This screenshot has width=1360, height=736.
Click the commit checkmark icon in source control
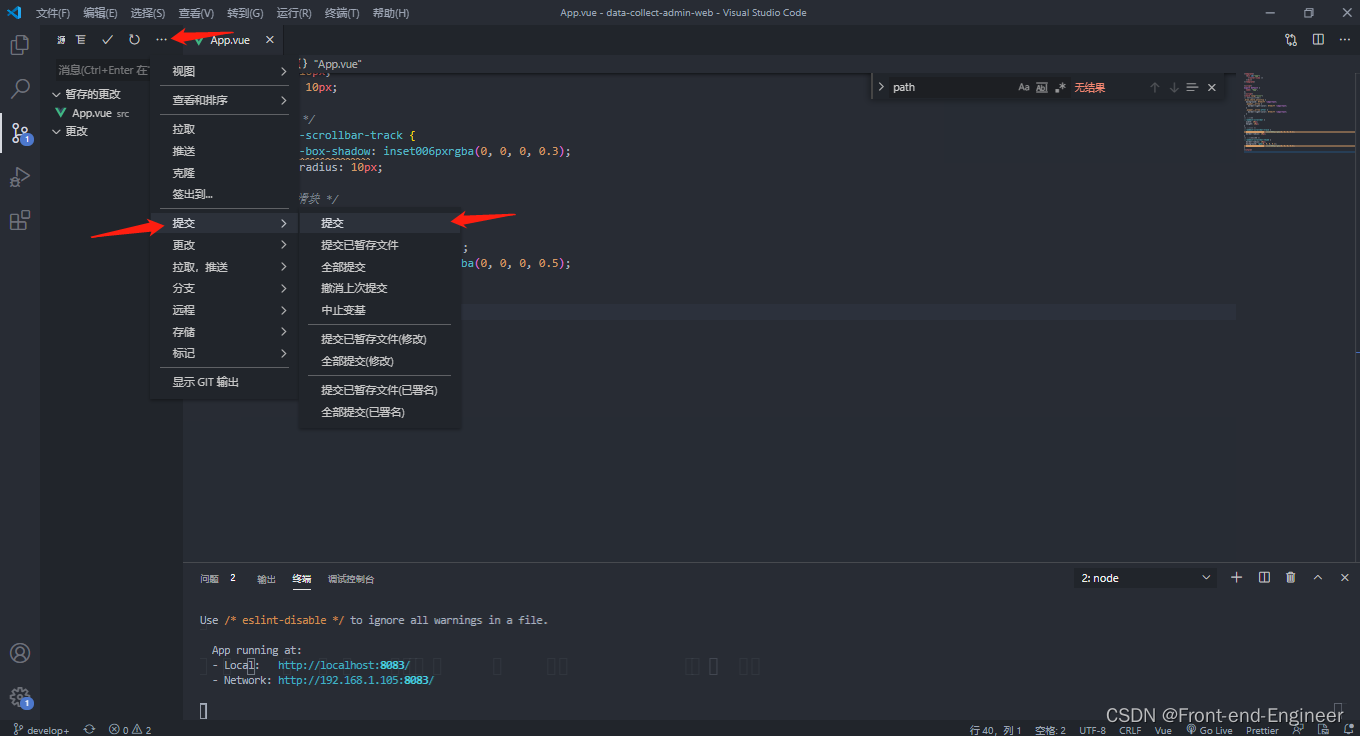click(108, 40)
